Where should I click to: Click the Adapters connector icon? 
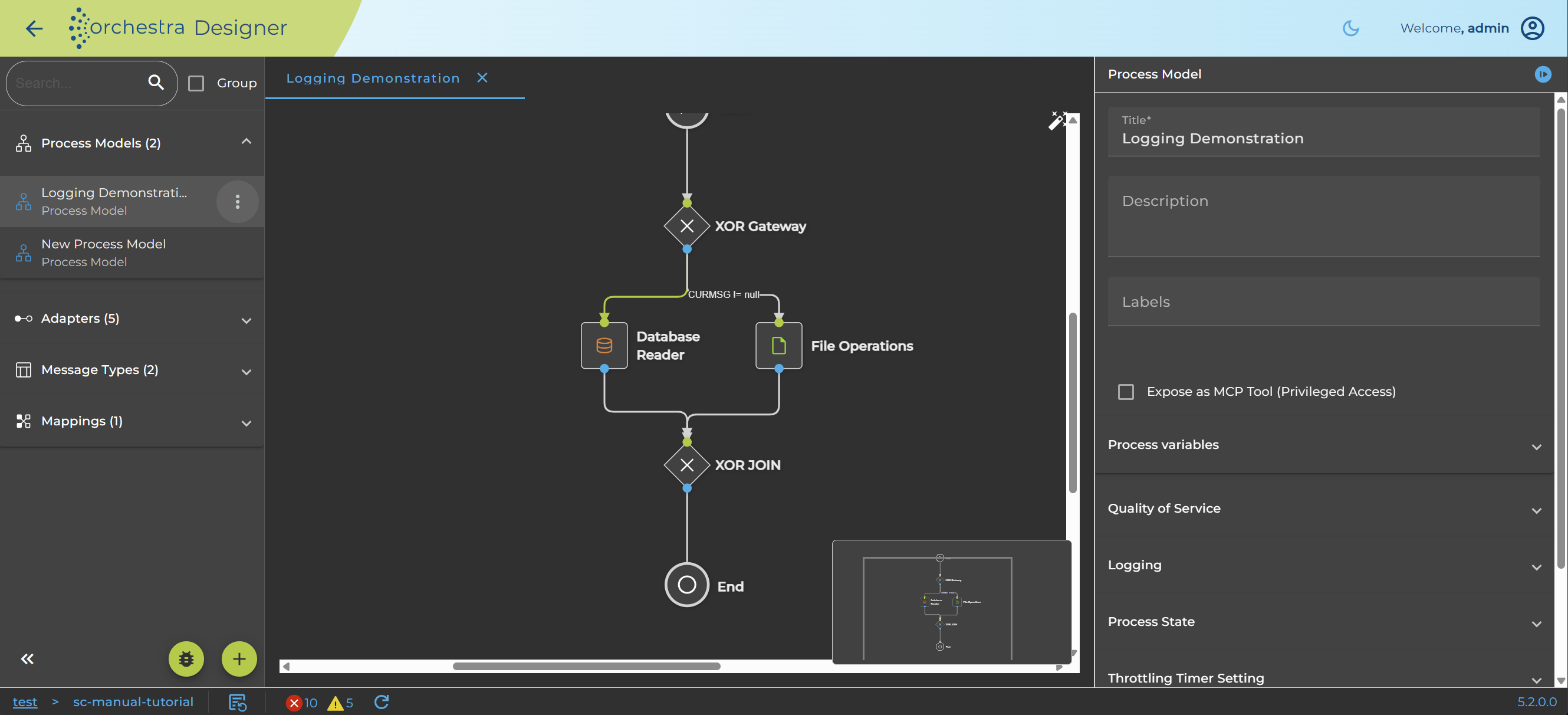point(23,318)
